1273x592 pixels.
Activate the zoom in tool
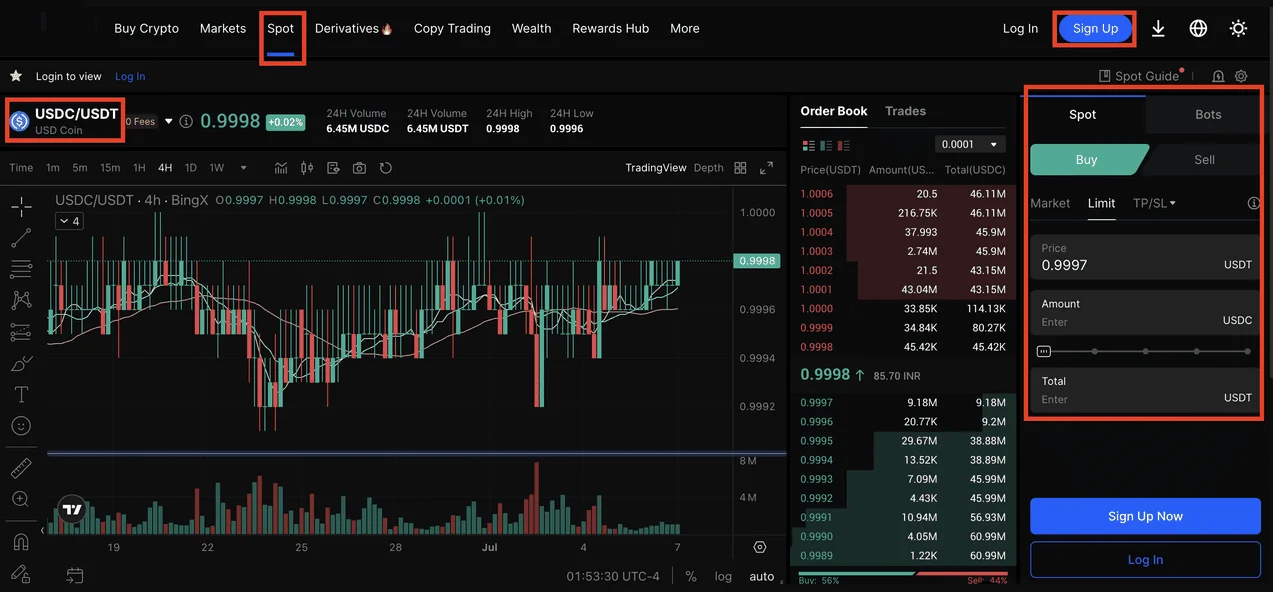pyautogui.click(x=21, y=498)
